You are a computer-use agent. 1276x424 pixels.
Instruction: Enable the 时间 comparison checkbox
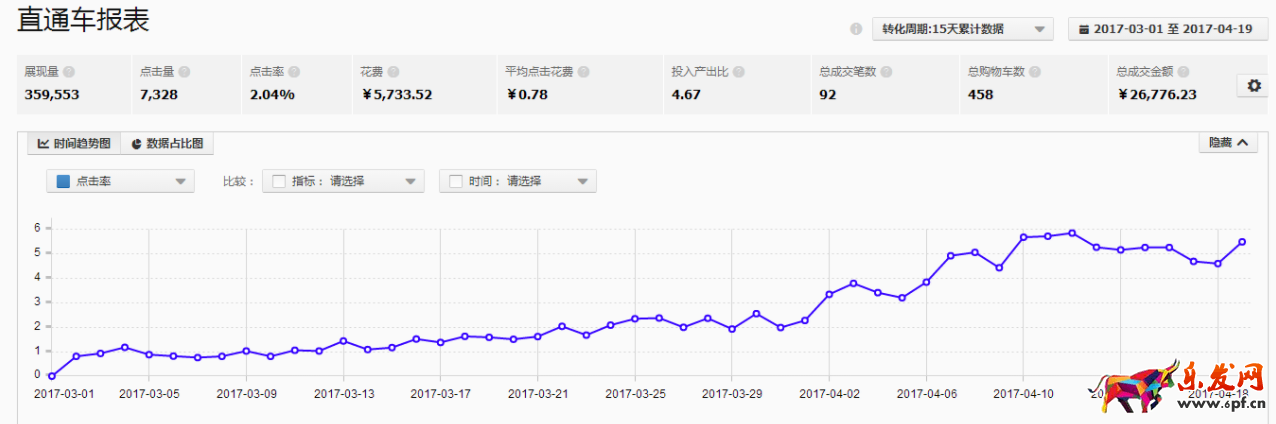[x=456, y=181]
